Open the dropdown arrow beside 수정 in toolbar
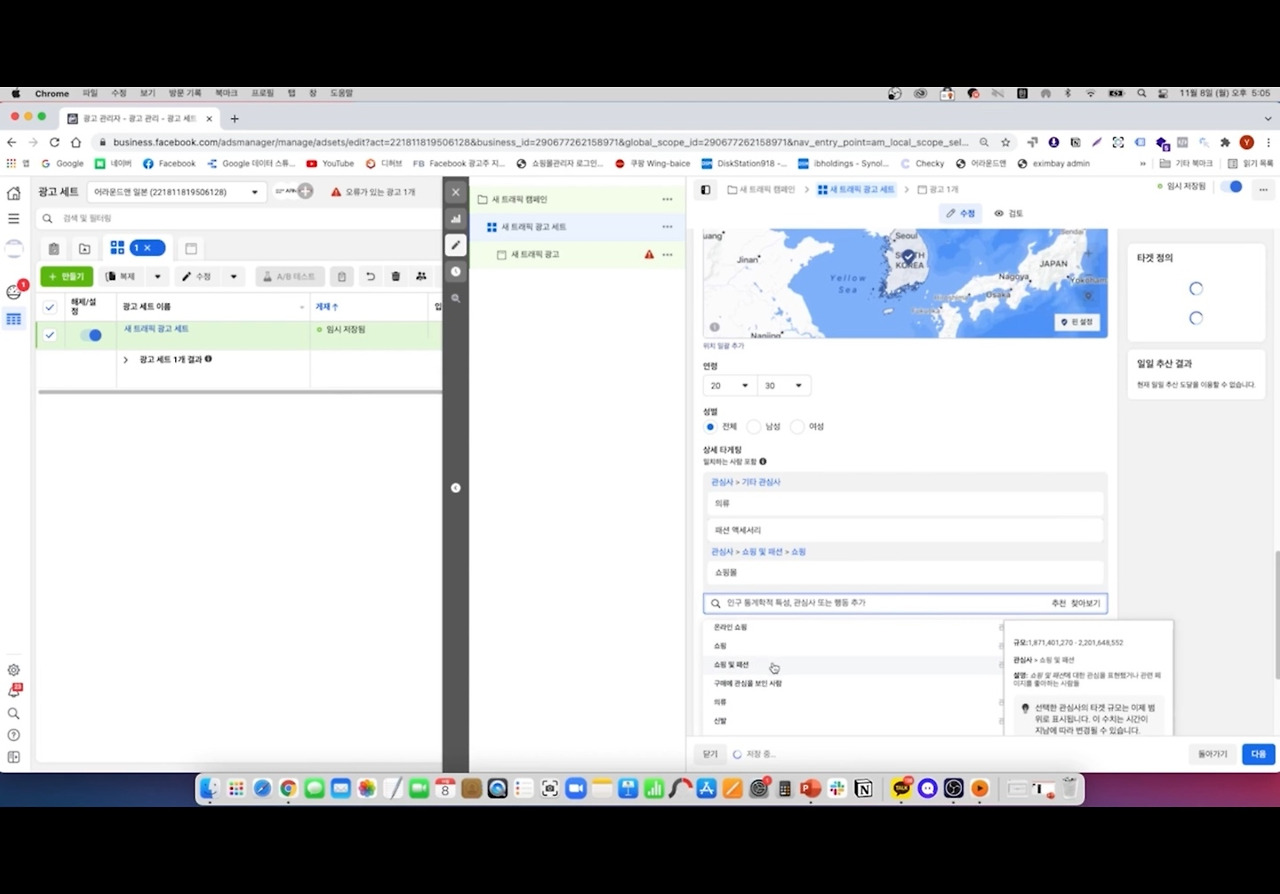This screenshot has width=1280, height=894. 234,276
